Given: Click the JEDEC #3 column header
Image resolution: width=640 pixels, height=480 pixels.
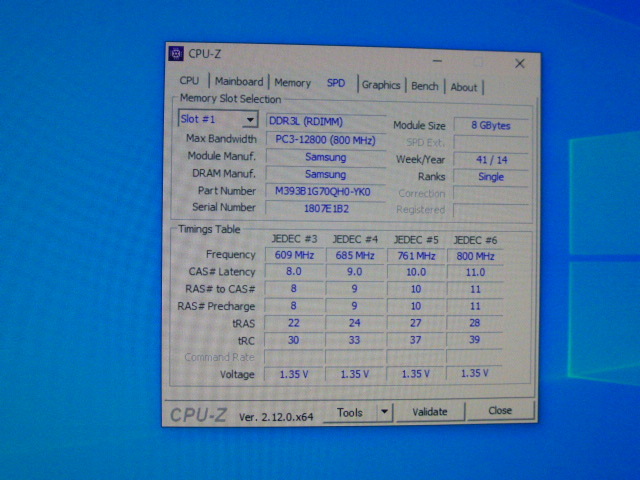Looking at the screenshot, I should coord(294,239).
